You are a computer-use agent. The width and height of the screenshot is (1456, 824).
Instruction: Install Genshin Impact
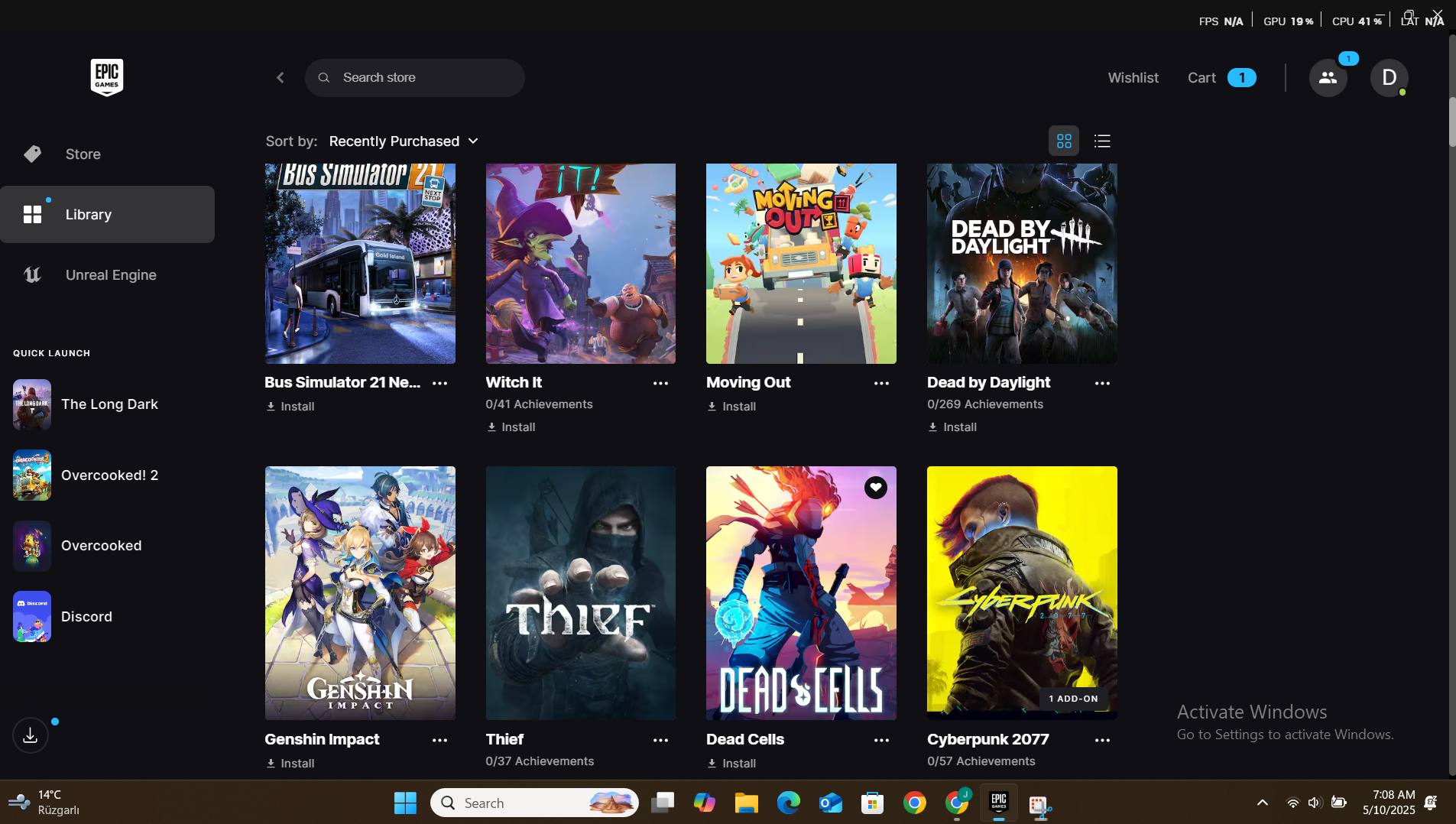click(x=290, y=764)
